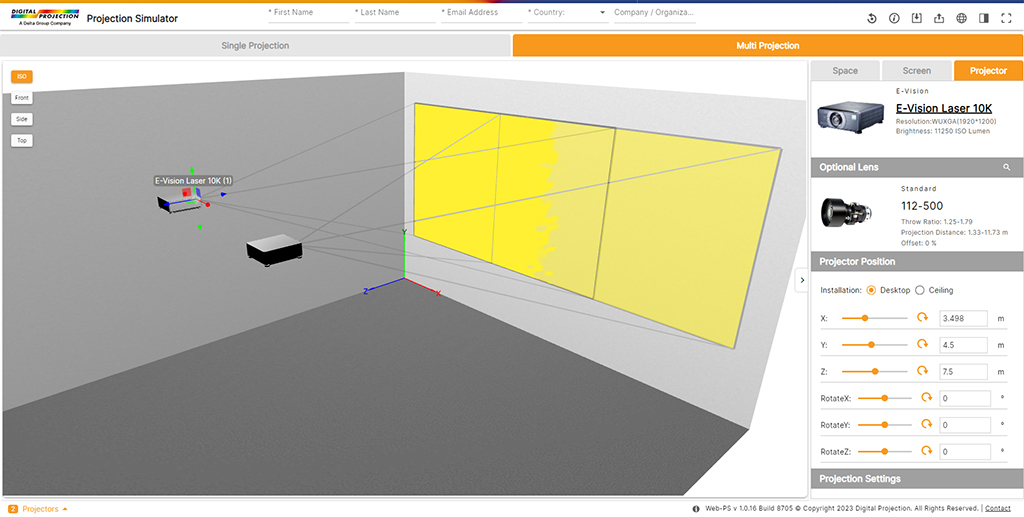Open the language globe icon

(x=961, y=18)
